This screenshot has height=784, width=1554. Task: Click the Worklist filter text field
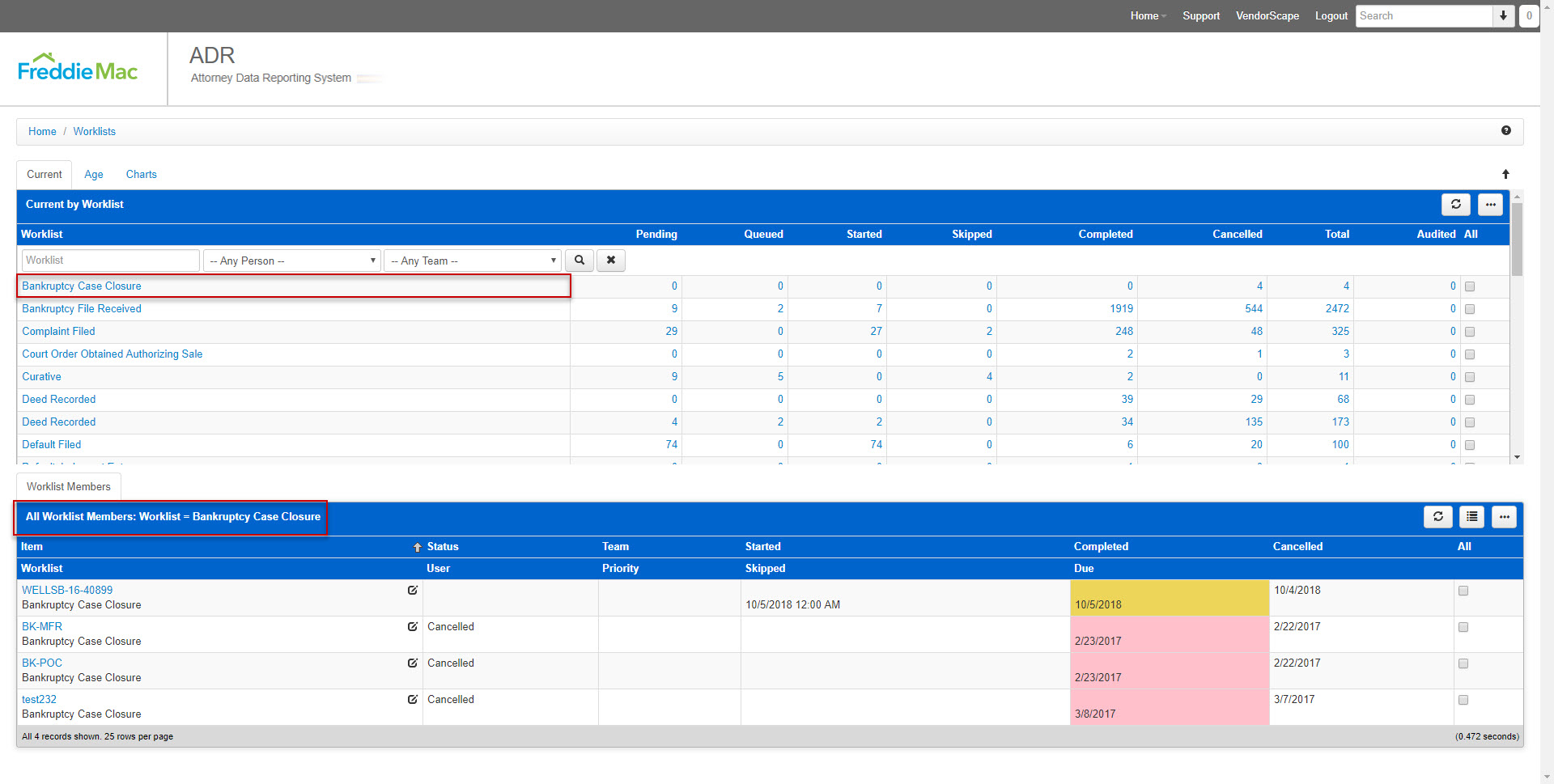110,261
